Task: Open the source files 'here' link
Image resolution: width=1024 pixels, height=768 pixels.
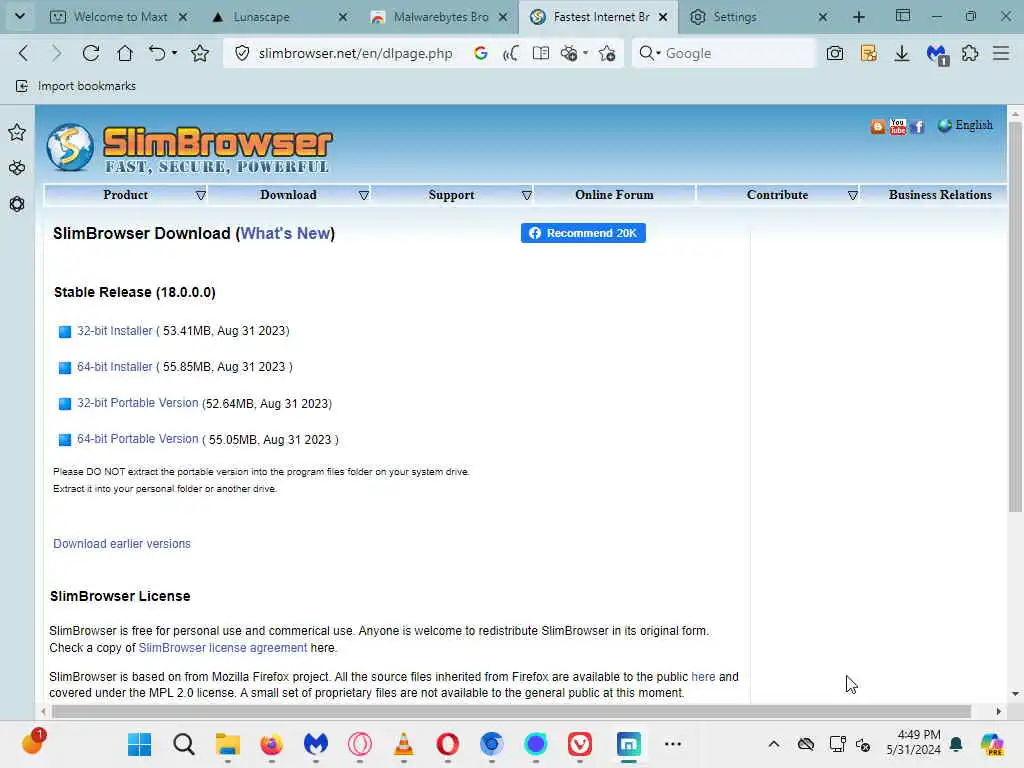Action: point(703,677)
